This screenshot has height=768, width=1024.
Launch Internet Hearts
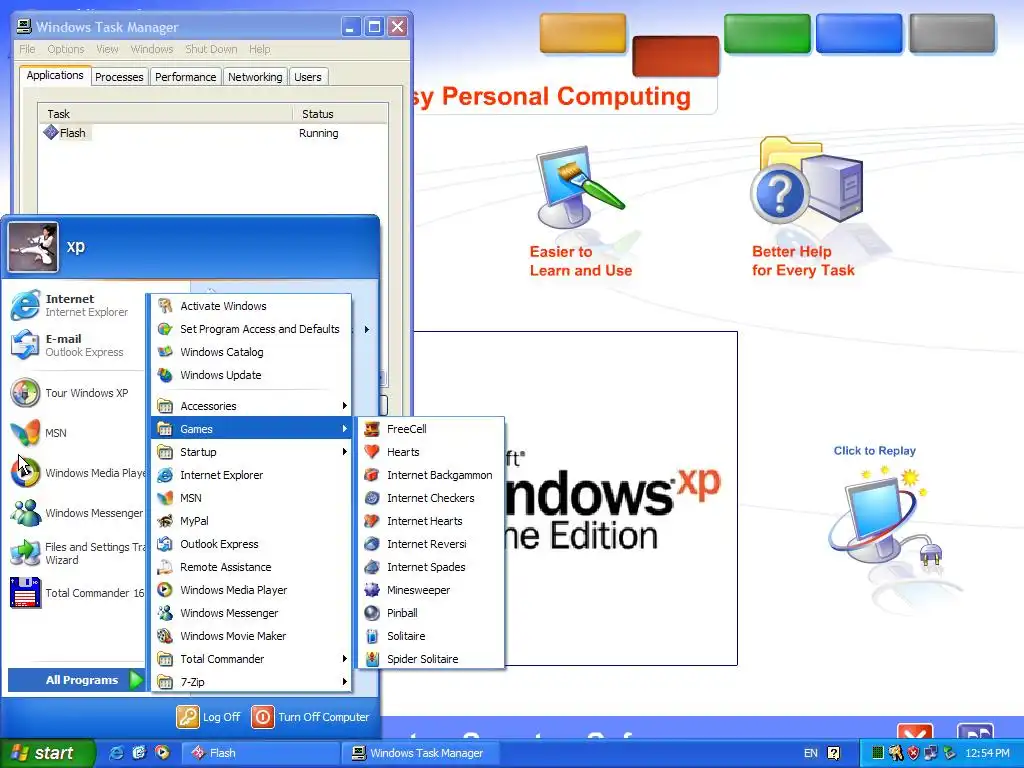431,520
